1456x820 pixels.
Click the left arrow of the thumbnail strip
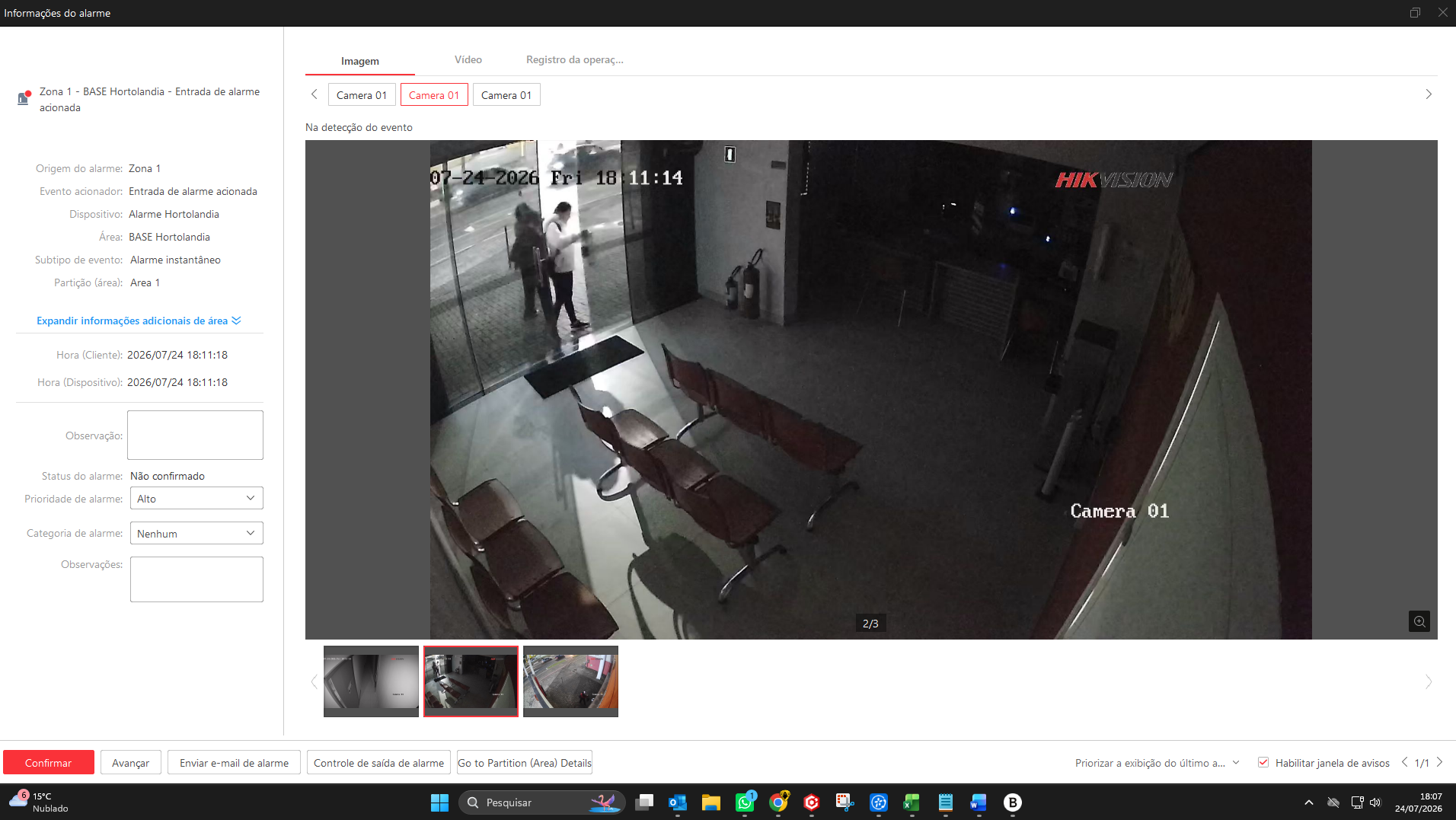coord(314,681)
